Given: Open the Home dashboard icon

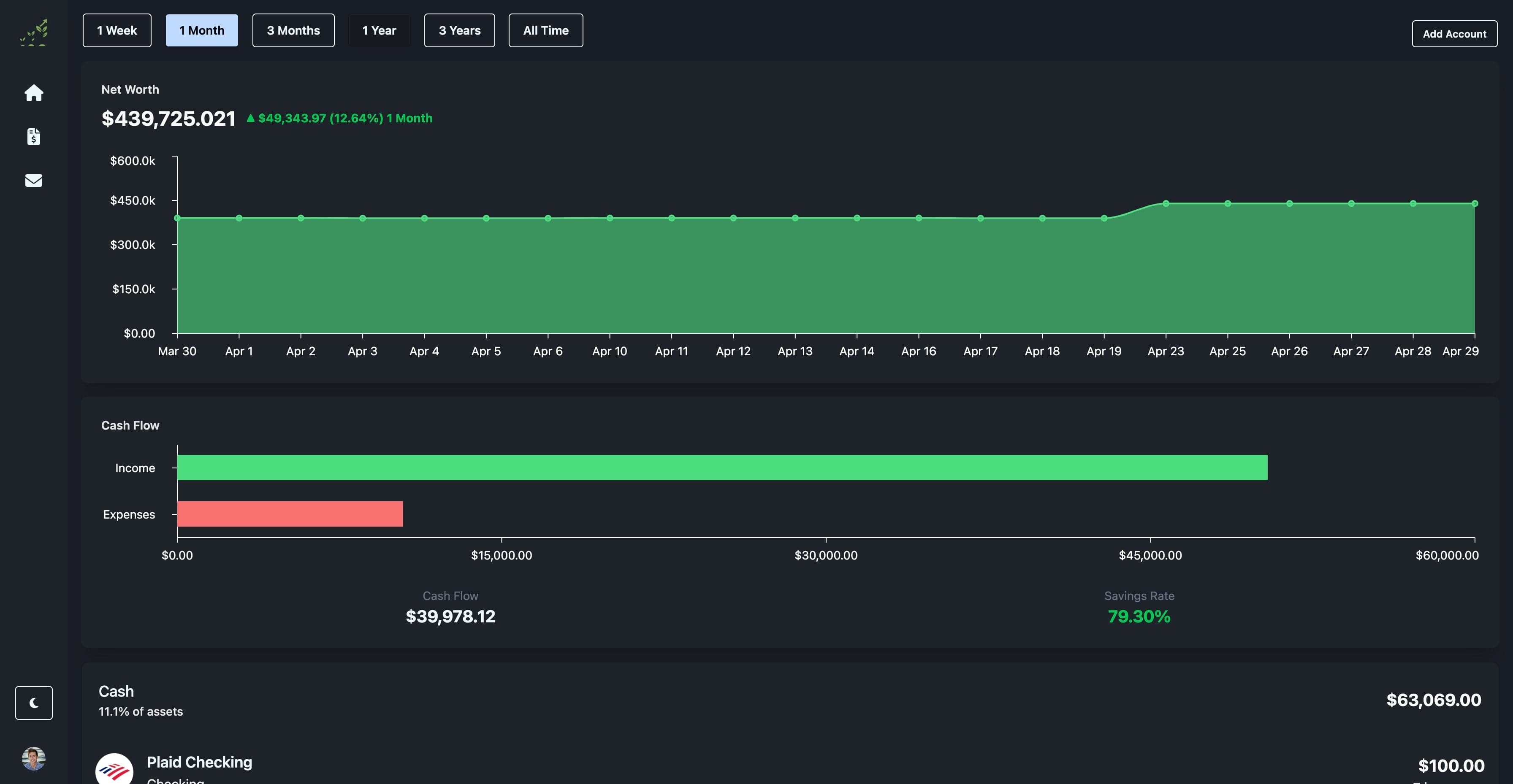Looking at the screenshot, I should (33, 93).
